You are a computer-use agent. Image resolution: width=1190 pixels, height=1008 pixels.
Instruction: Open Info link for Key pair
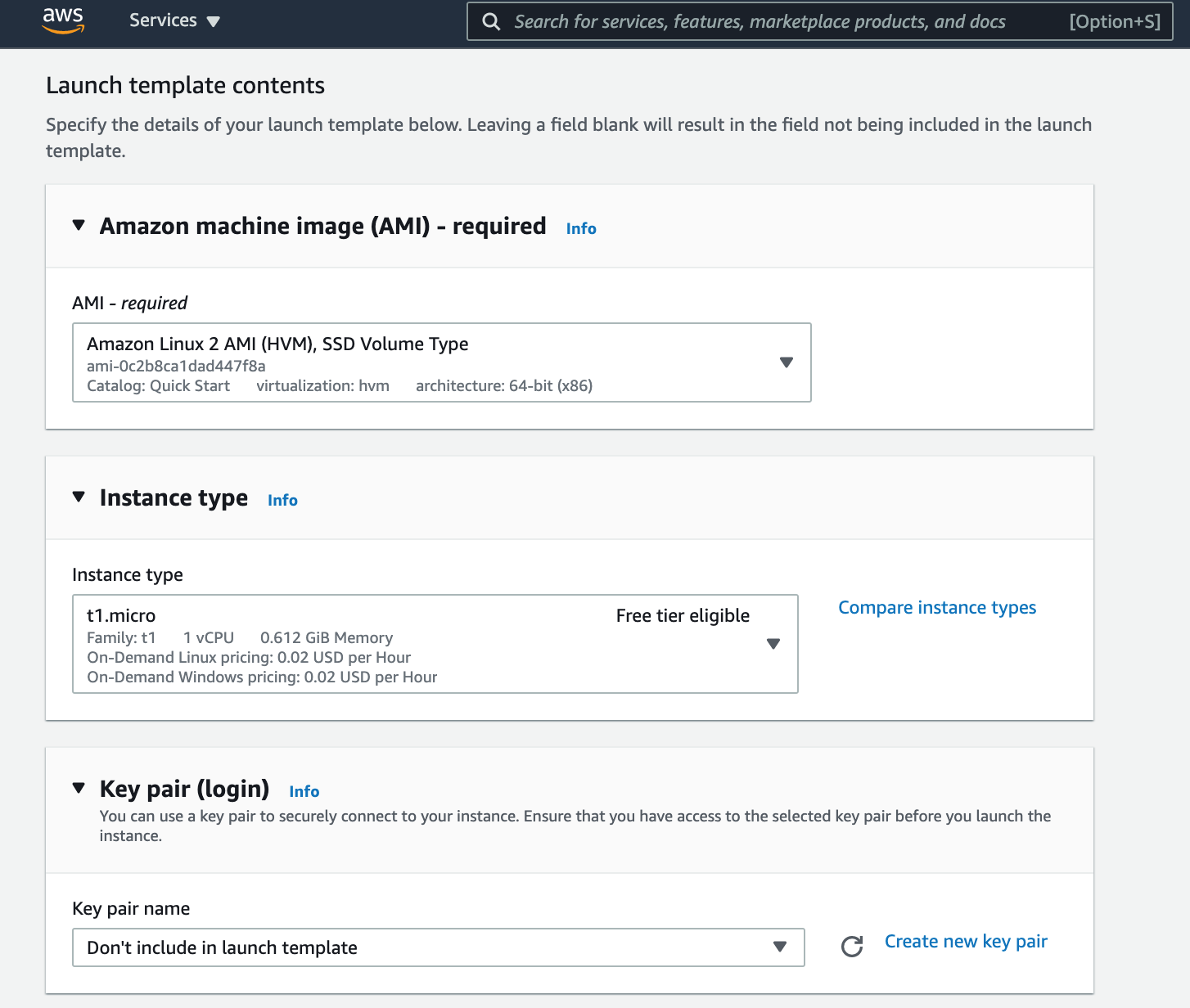click(304, 792)
